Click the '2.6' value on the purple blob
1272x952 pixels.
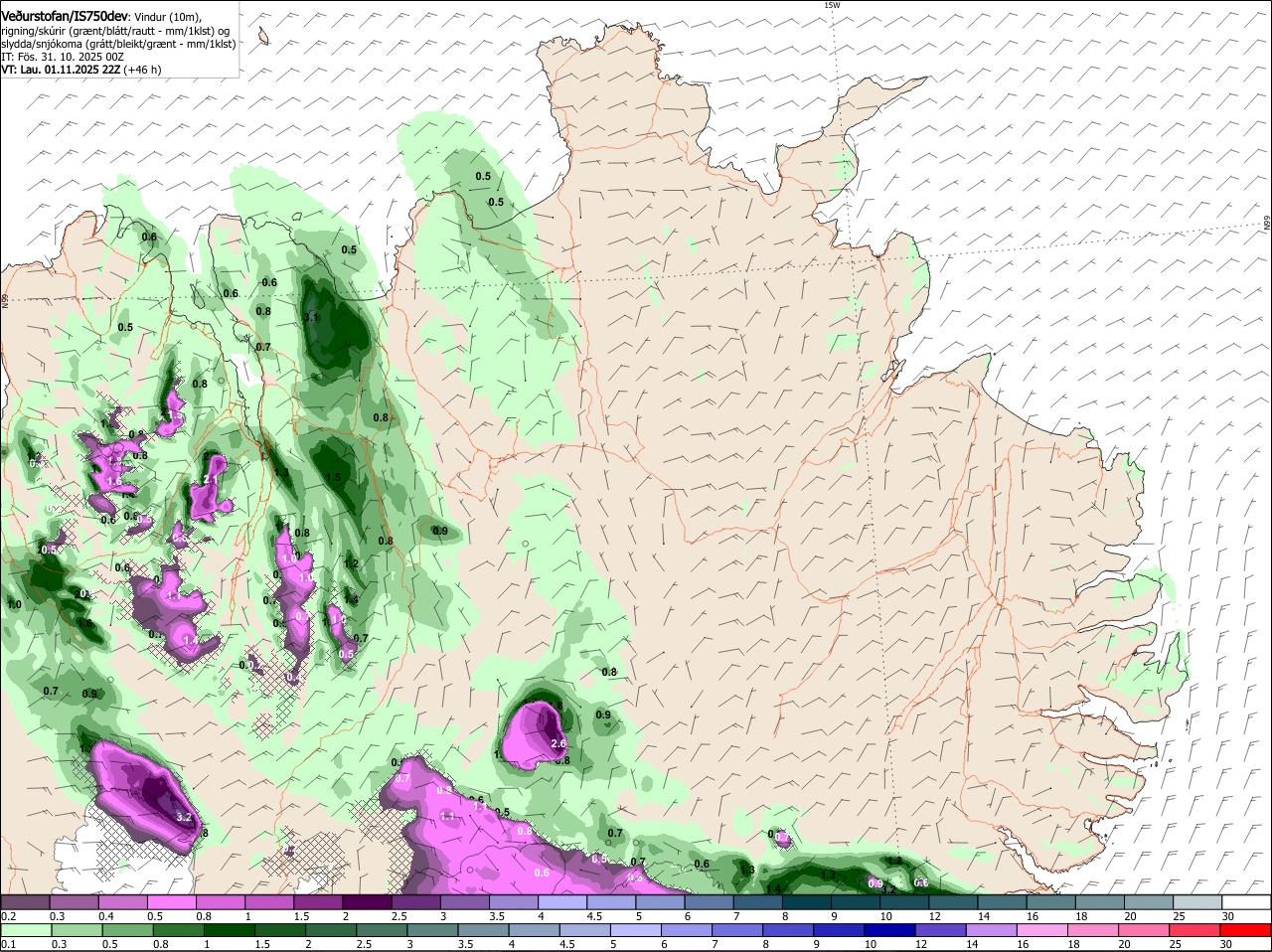pos(557,743)
